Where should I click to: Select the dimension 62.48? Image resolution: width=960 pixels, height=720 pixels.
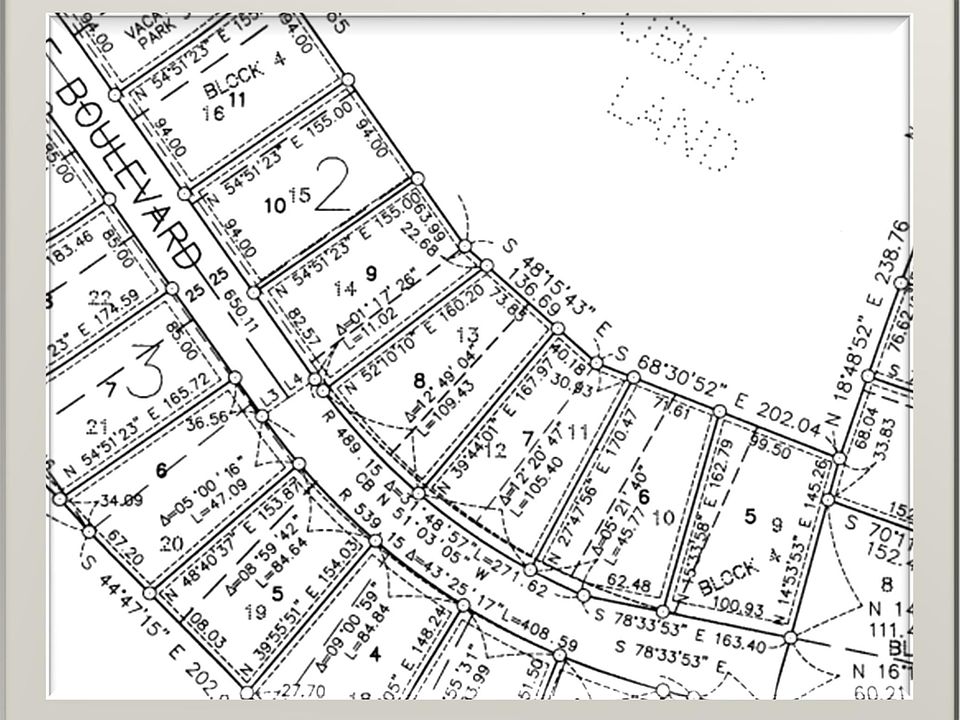(x=629, y=583)
